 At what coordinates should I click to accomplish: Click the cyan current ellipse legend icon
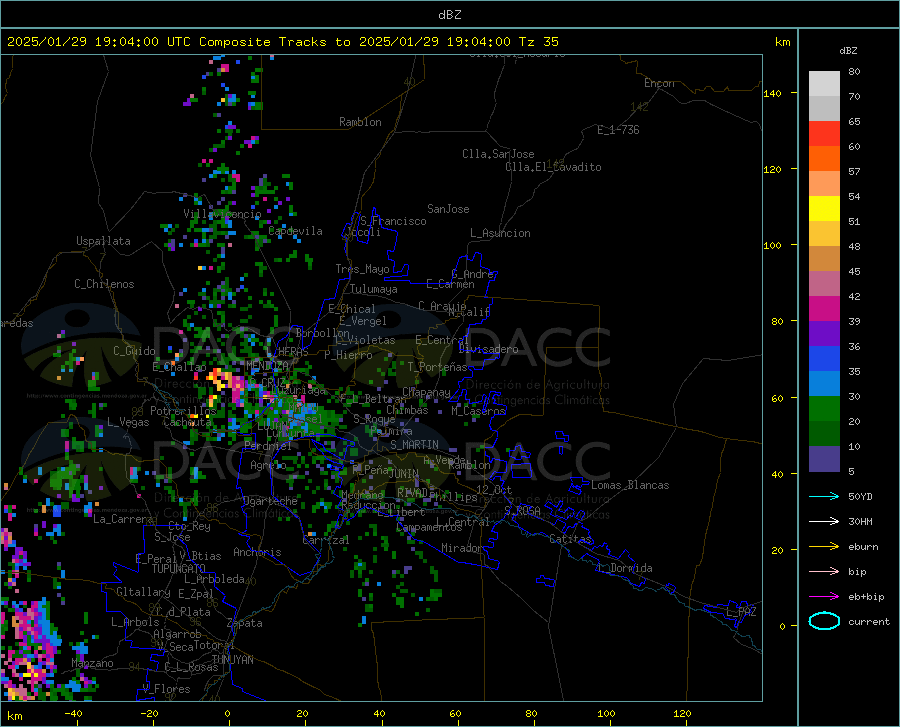click(x=824, y=621)
